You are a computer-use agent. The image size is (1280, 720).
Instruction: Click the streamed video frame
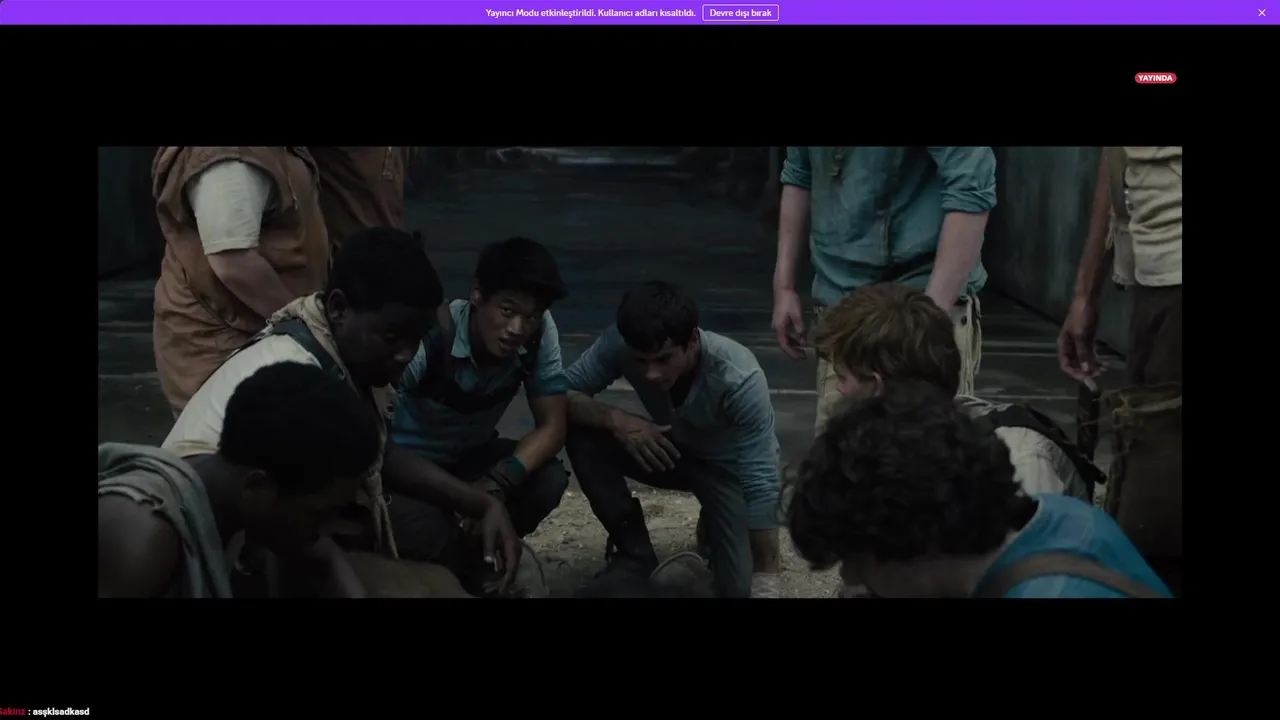pyautogui.click(x=640, y=372)
